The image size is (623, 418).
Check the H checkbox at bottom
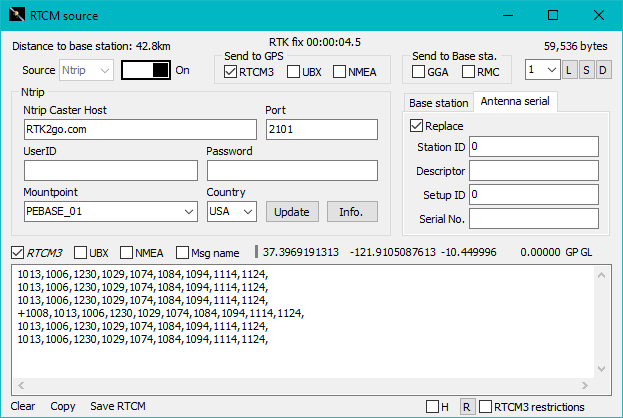click(x=432, y=406)
